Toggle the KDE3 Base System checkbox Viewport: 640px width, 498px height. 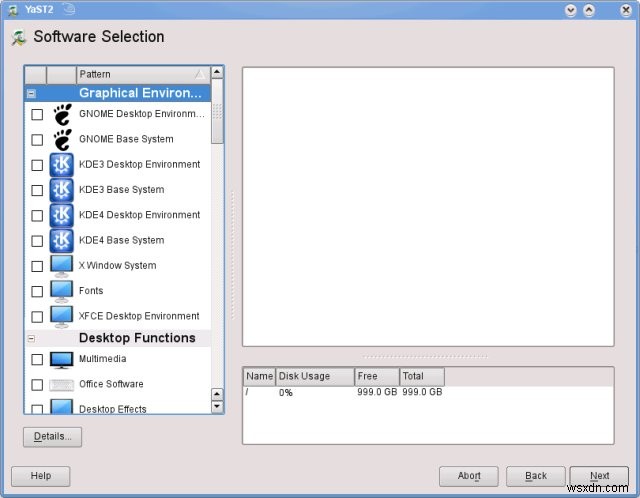[x=37, y=190]
